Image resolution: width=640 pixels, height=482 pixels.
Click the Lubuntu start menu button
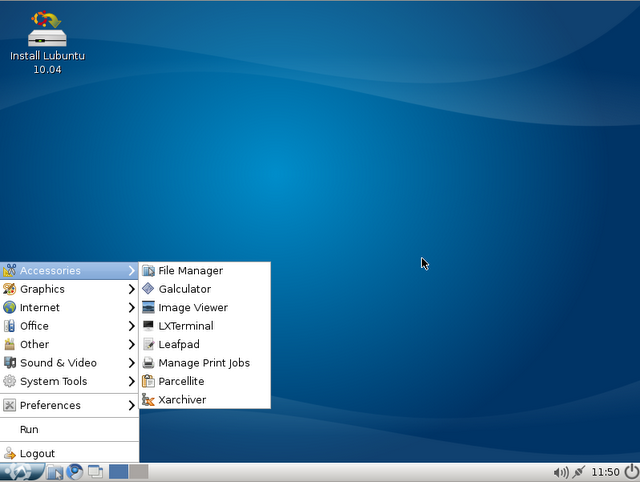click(x=20, y=472)
